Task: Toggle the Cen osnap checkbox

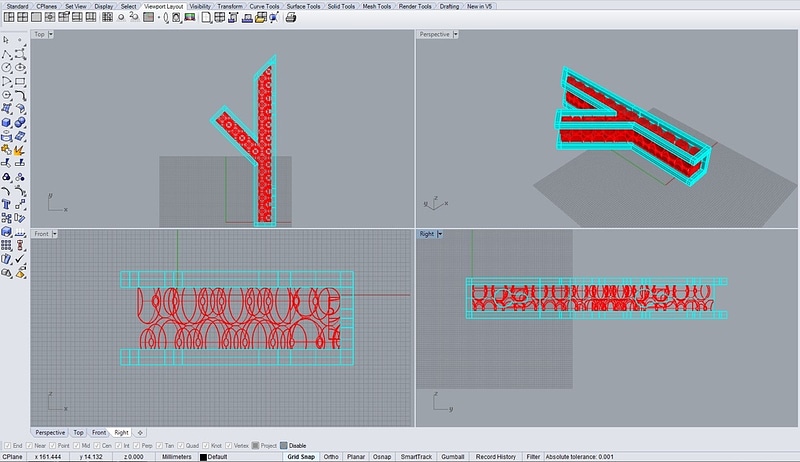Action: click(x=96, y=446)
